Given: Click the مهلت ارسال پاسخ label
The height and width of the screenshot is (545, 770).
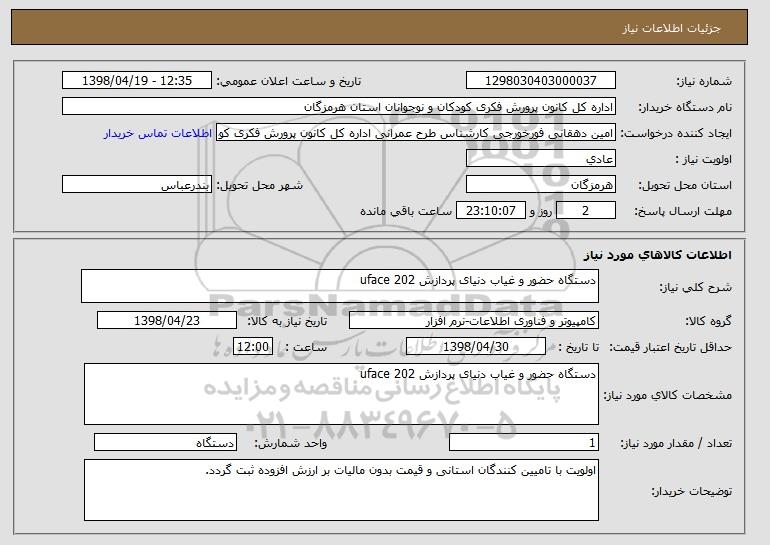Looking at the screenshot, I should (683, 212).
